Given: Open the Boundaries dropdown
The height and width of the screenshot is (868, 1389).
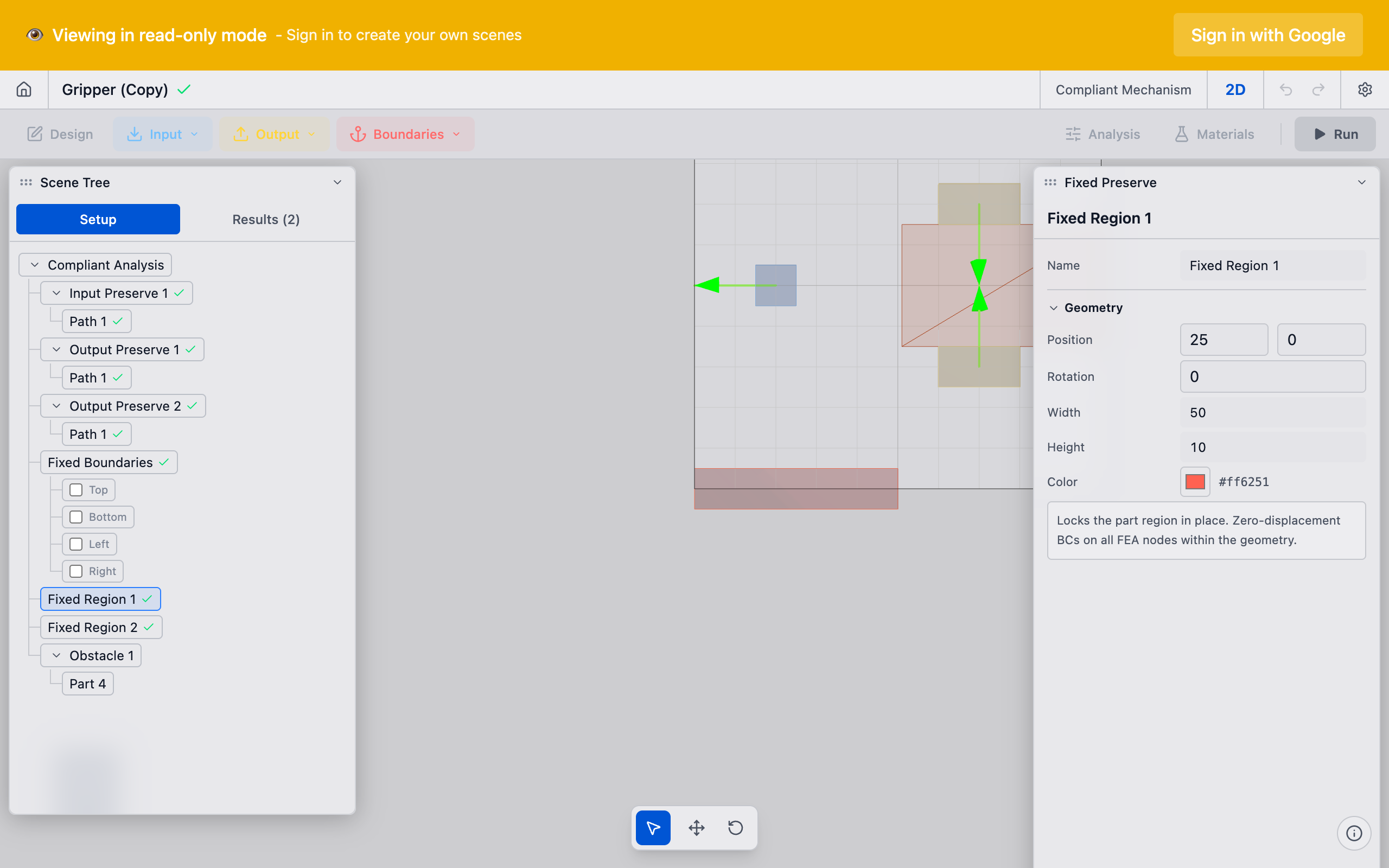Looking at the screenshot, I should click(405, 135).
